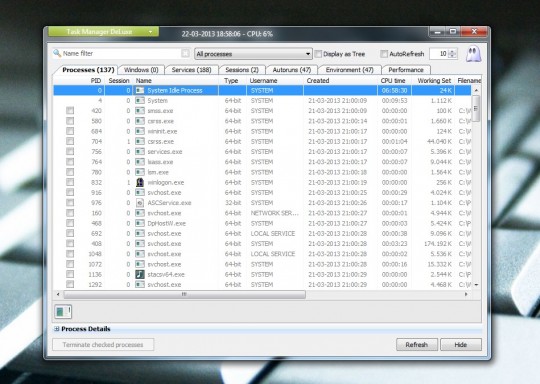Check the box for smss.exe PID 420
Viewport: 540px width, 384px height.
[x=70, y=111]
